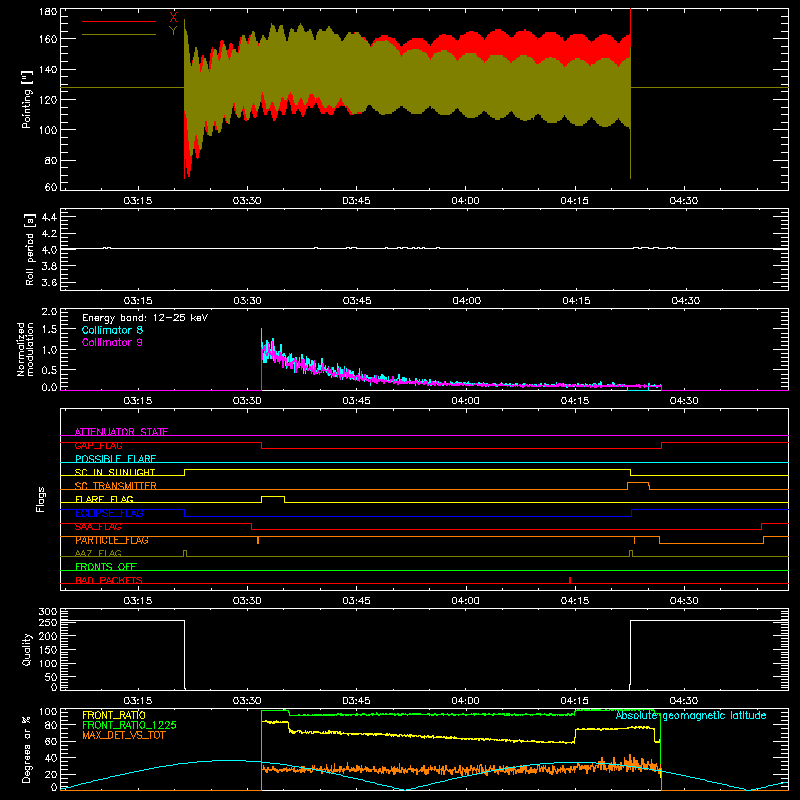Select the Roll period axis title

pos(30,249)
